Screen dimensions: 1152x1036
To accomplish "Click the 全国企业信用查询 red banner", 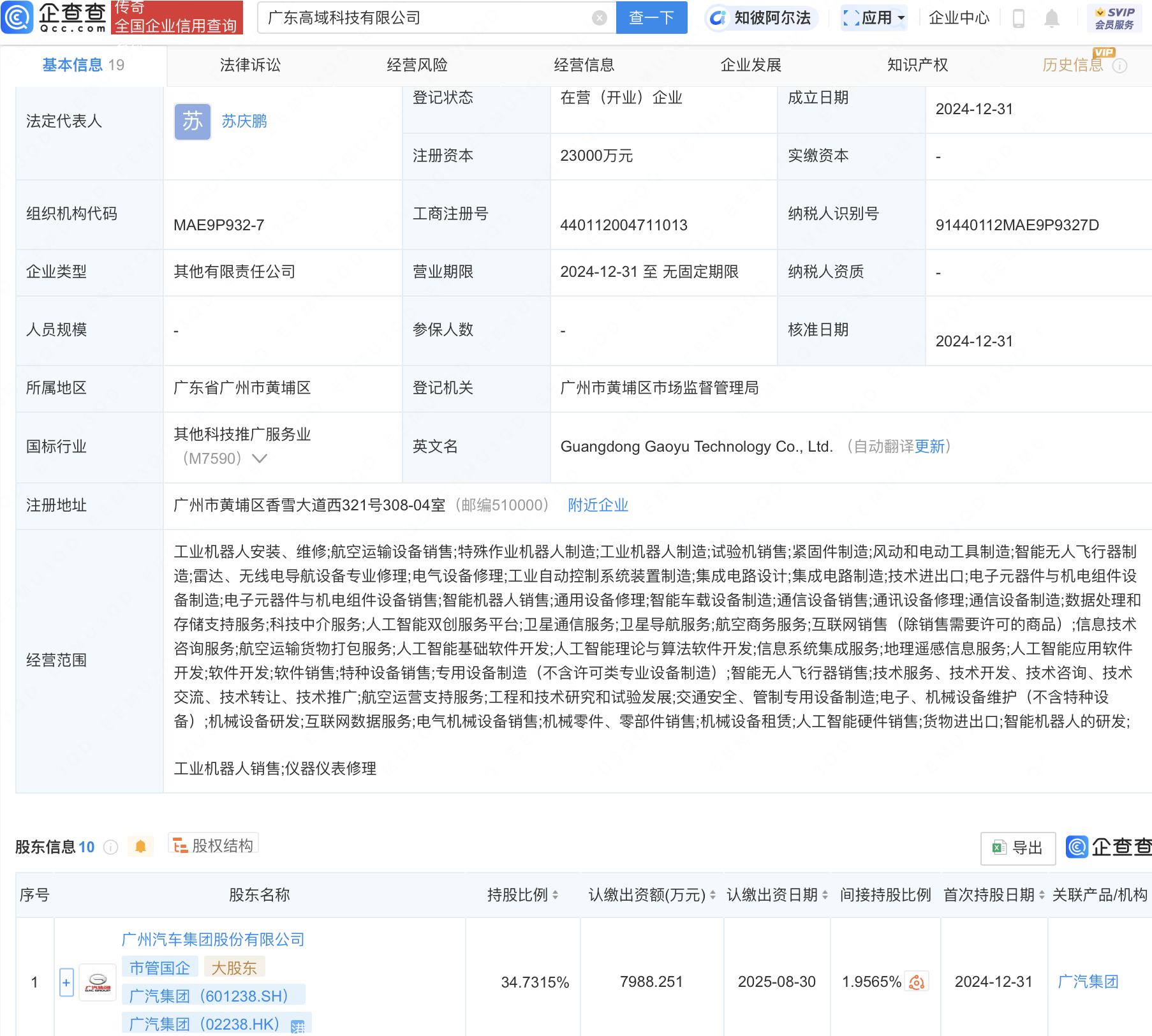I will [x=177, y=18].
